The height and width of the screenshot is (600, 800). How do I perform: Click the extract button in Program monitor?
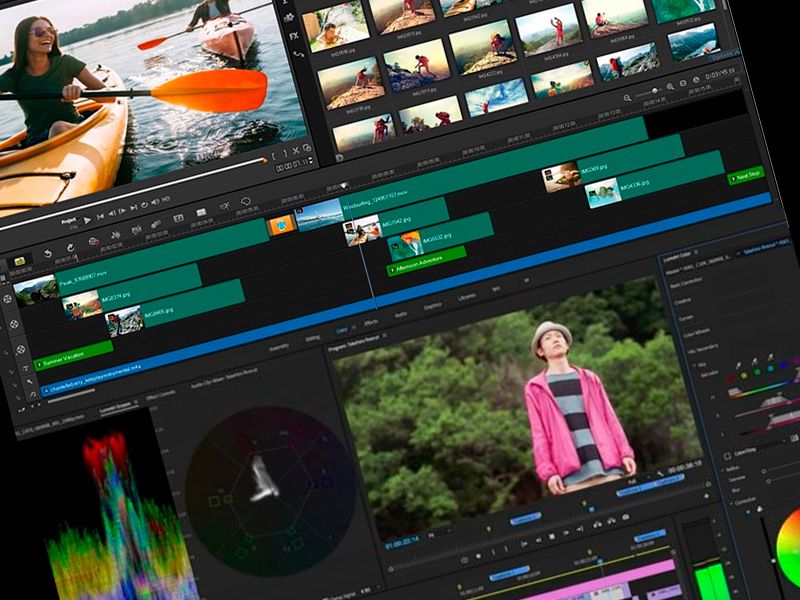[610, 521]
